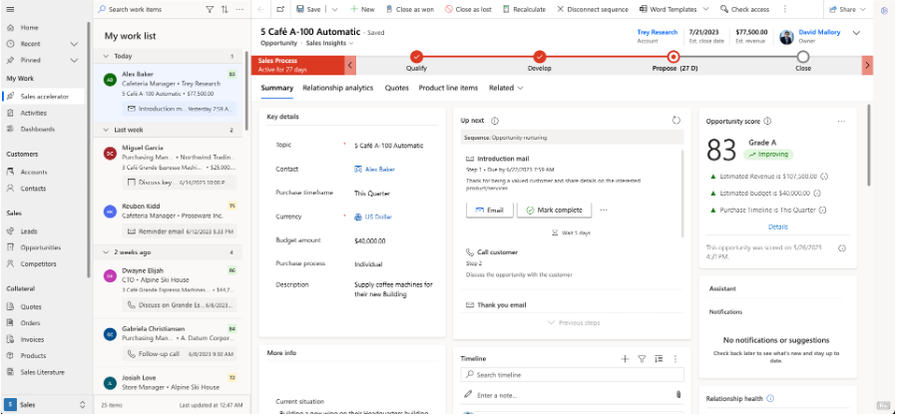
Task: Open the Timeline filter icon
Action: tap(642, 359)
